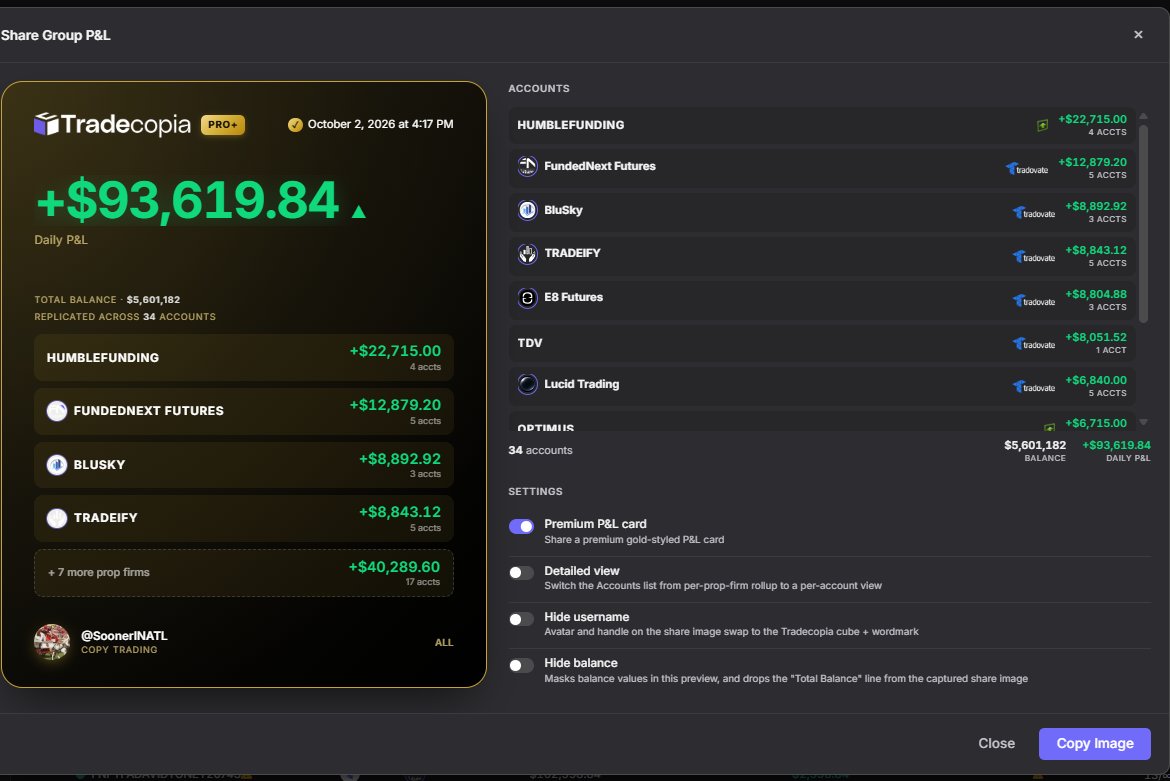Click Tradovate logo in Lucid Trading row
This screenshot has width=1170, height=781.
[1033, 387]
